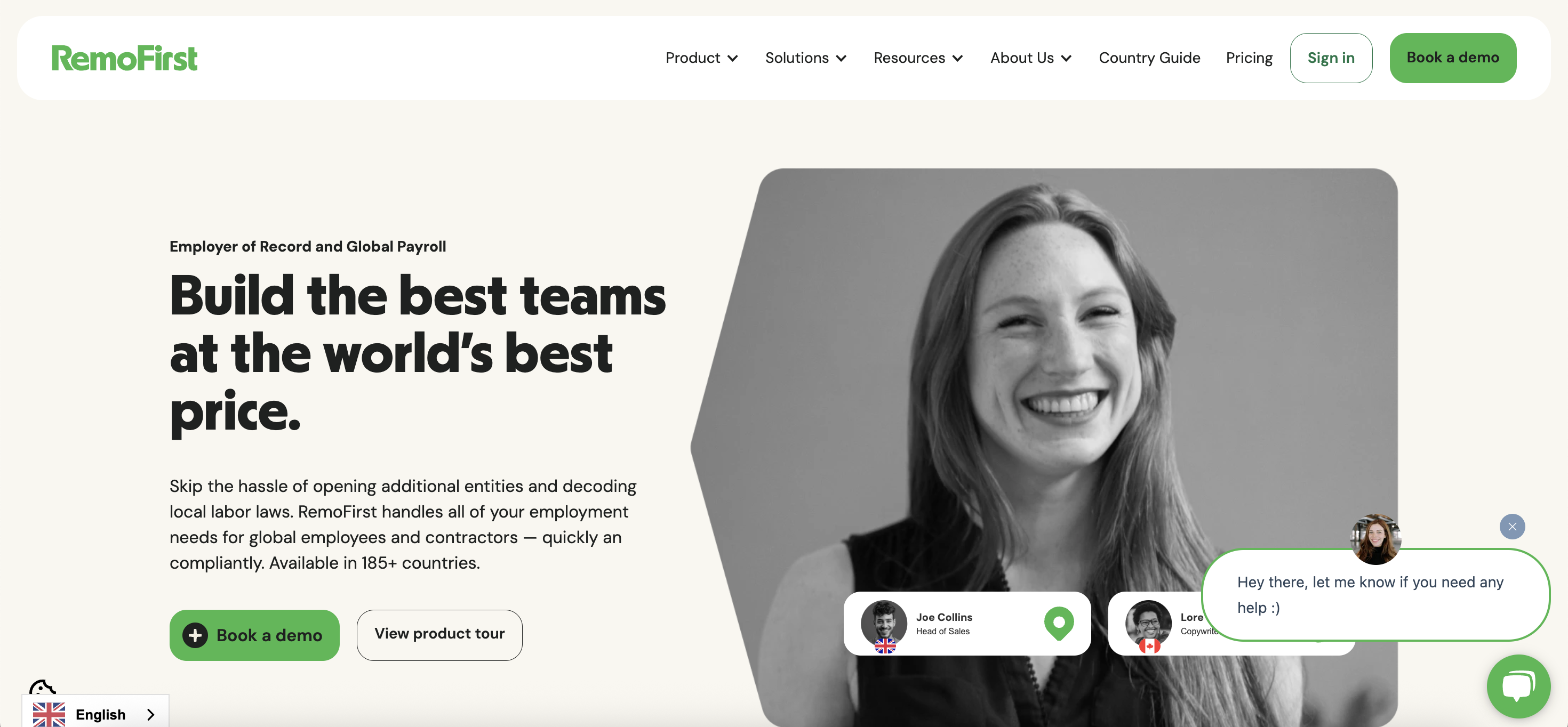Viewport: 1568px width, 727px height.
Task: Click the chat agent avatar photo
Action: (x=1375, y=538)
